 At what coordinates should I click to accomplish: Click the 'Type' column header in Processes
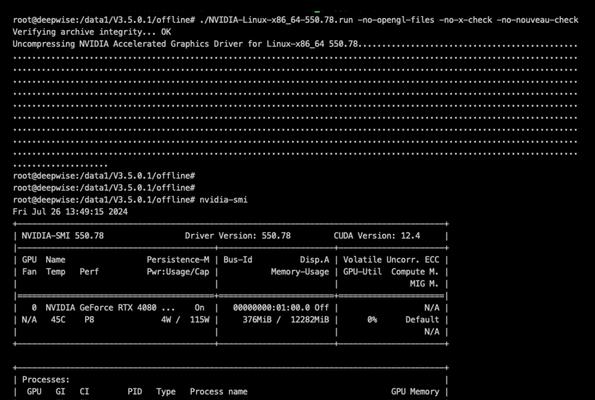tap(166, 391)
